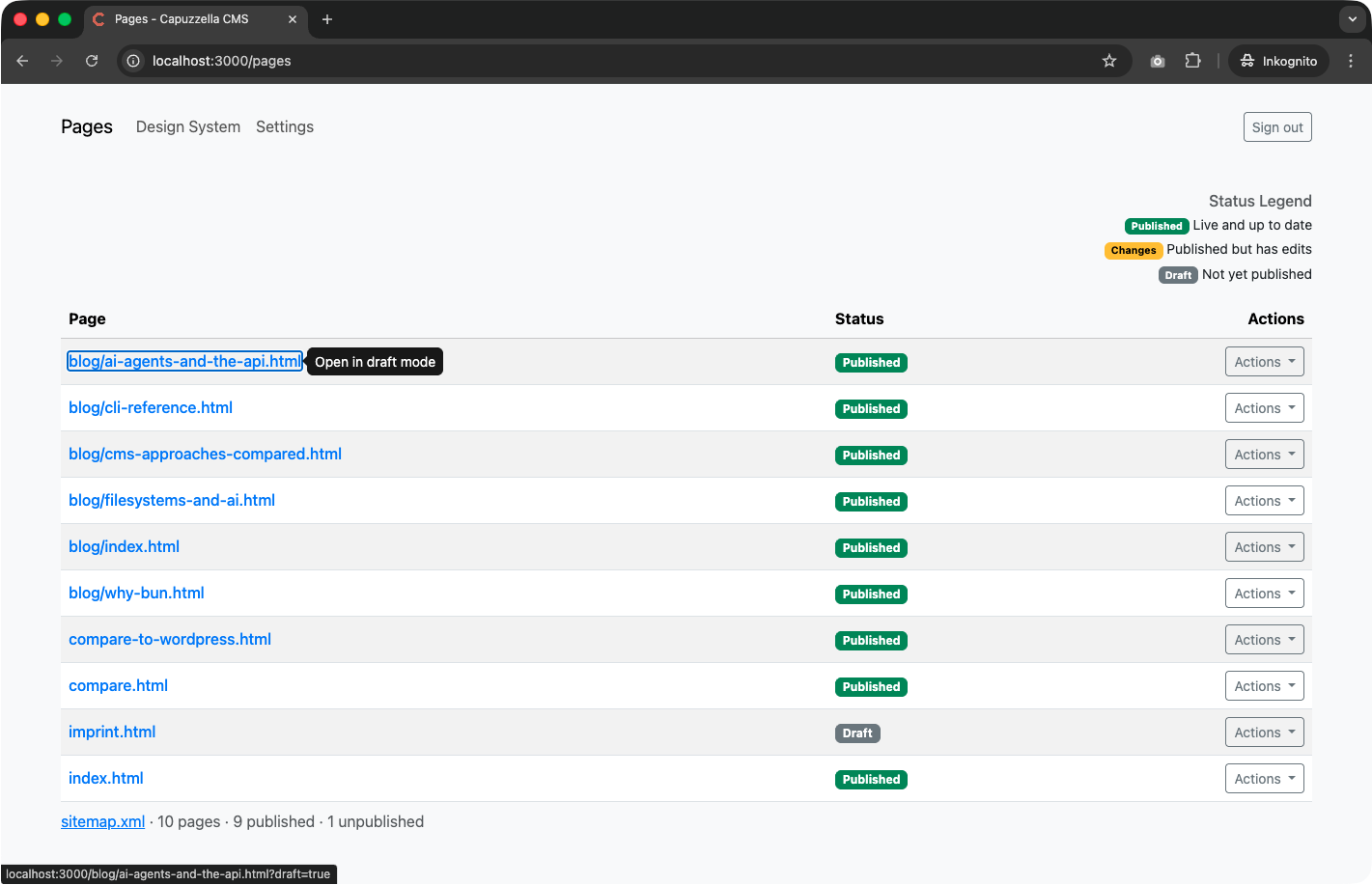Click the Sign out button
Image resolution: width=1372 pixels, height=885 pixels.
point(1276,126)
